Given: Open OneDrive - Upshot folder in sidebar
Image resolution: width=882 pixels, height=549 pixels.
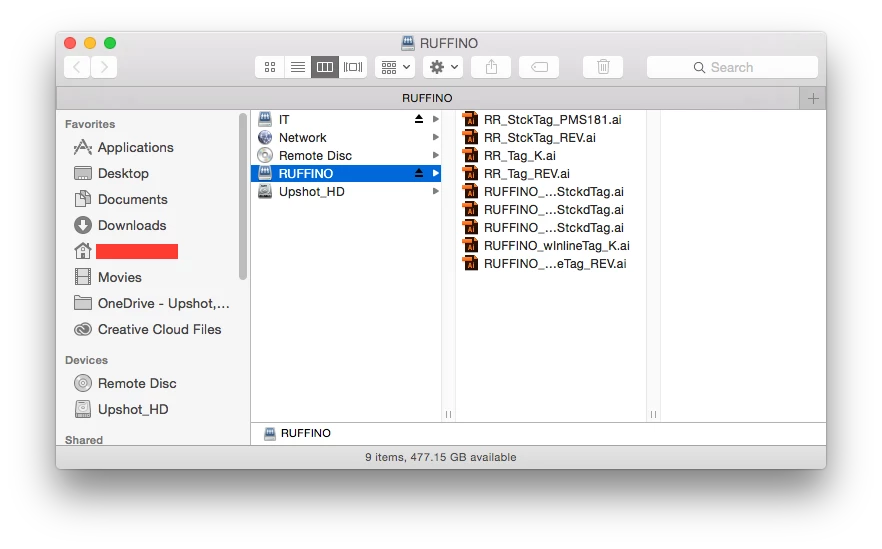Looking at the screenshot, I should pos(152,303).
